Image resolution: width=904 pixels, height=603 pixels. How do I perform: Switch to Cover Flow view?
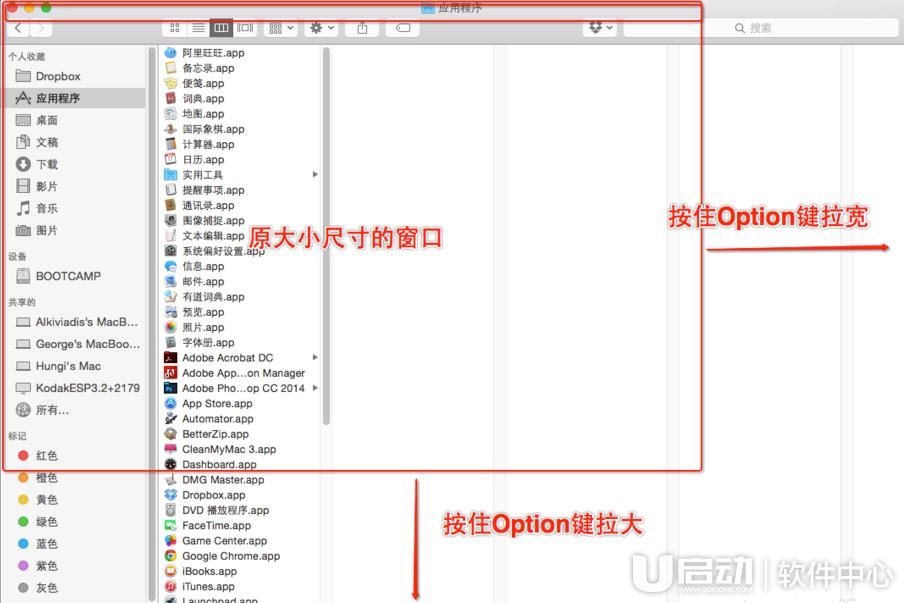click(x=245, y=28)
